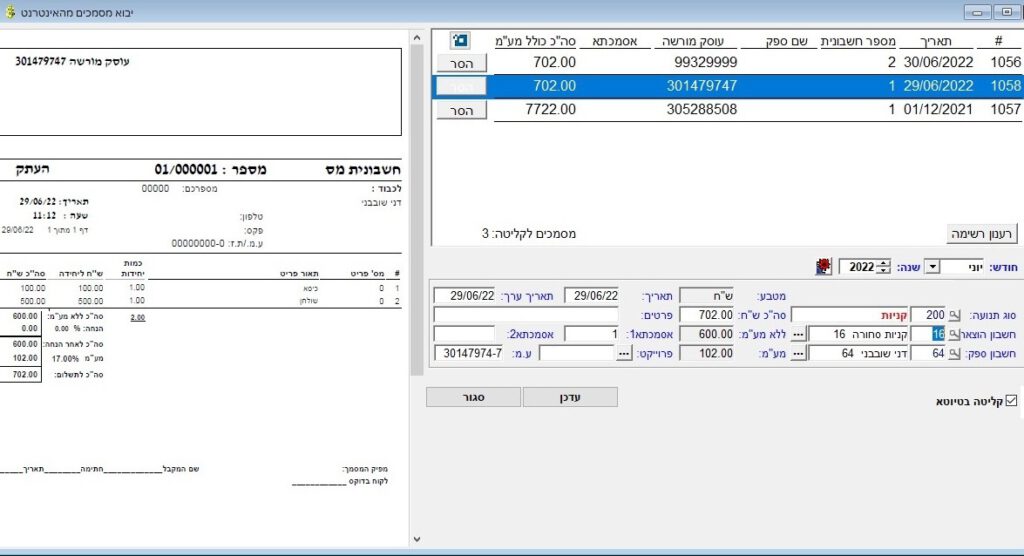Screen dimensions: 1024x556
Task: Click הסר button for document 1058
Action: (x=462, y=86)
